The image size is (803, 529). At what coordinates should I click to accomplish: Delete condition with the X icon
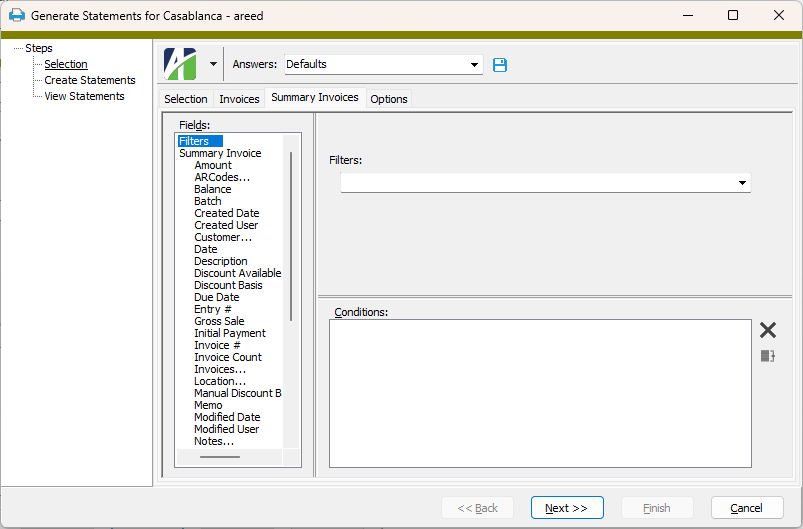click(767, 331)
